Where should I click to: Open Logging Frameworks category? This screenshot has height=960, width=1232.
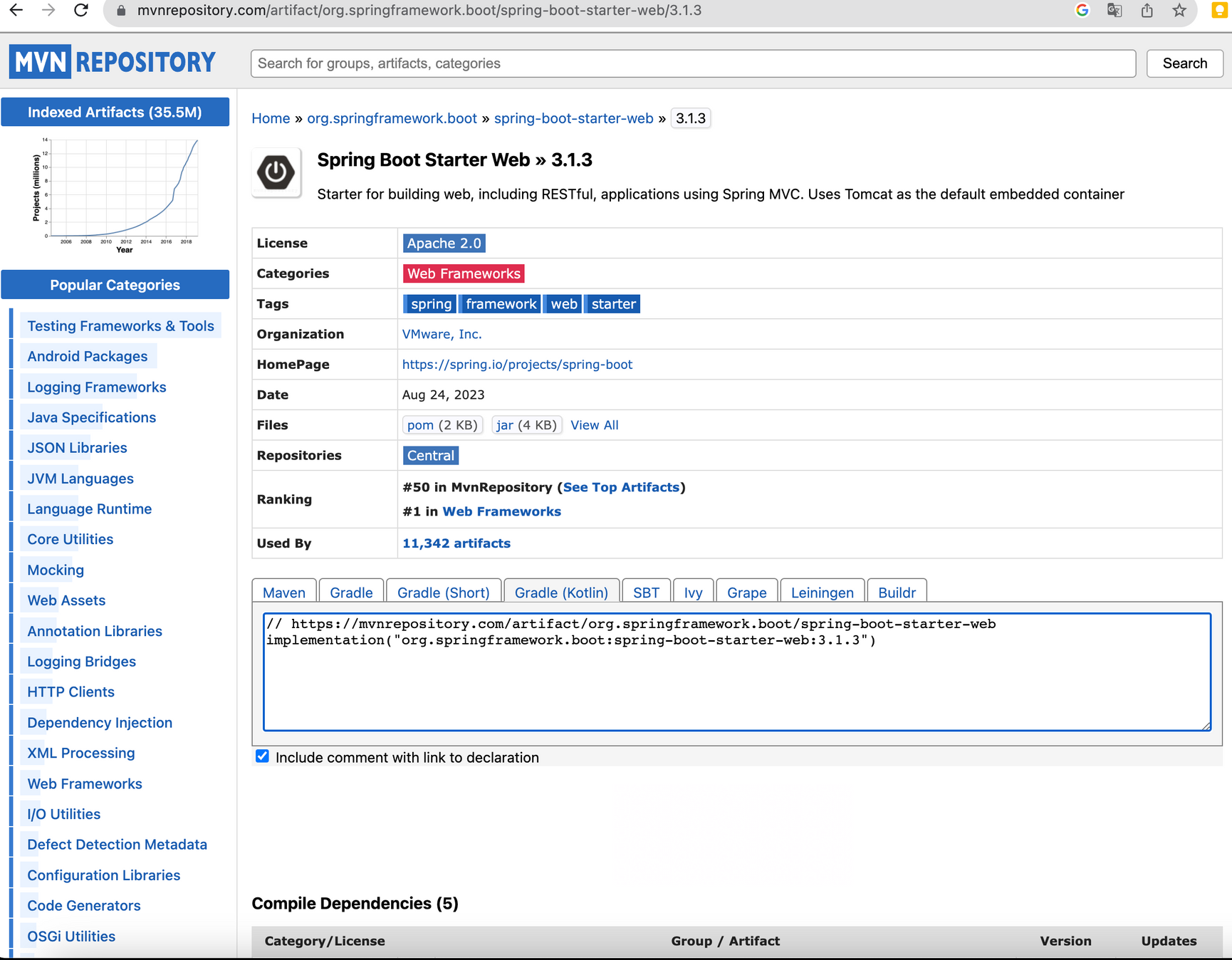[97, 387]
